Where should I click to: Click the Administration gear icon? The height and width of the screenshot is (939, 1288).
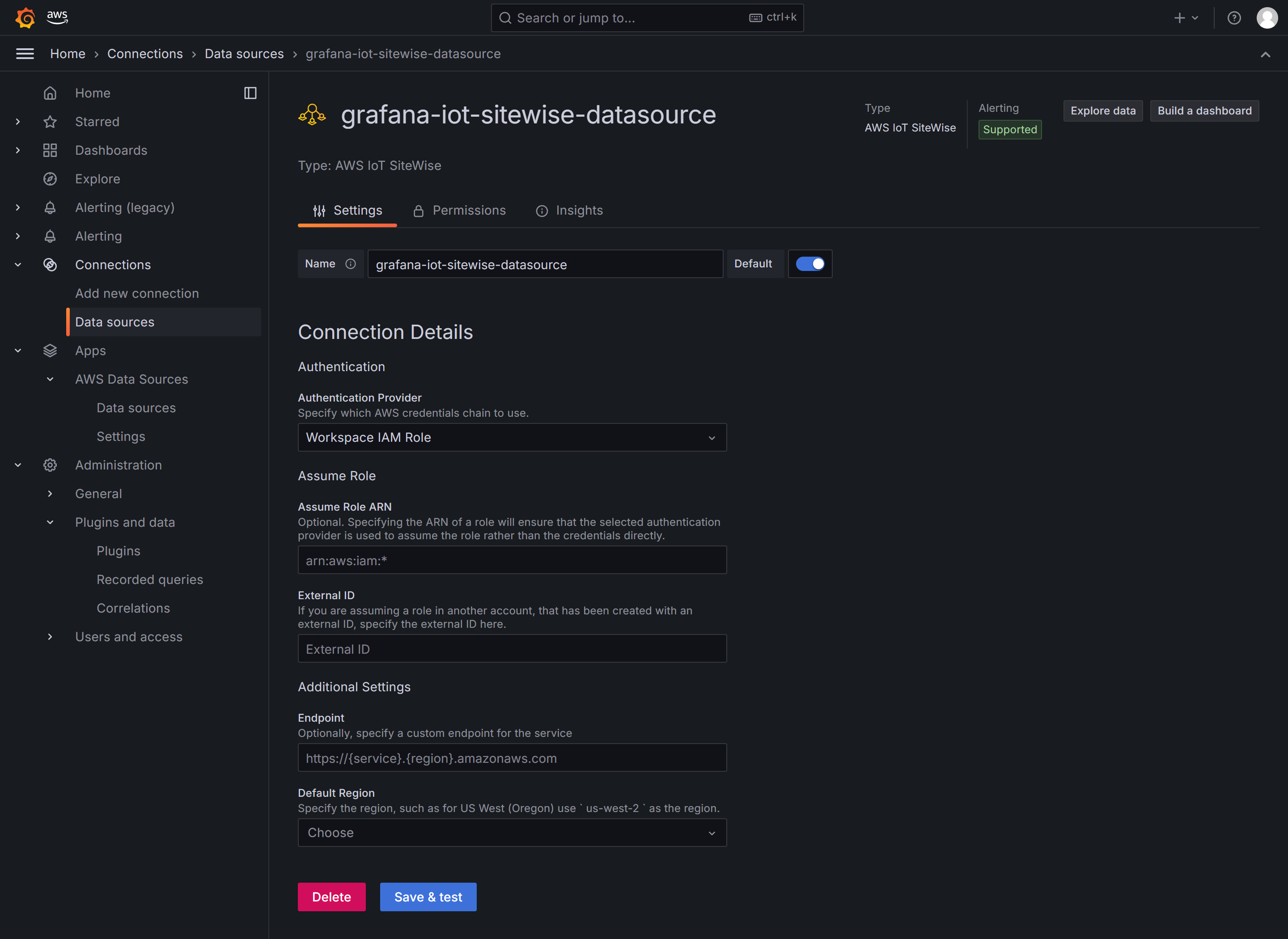[50, 465]
